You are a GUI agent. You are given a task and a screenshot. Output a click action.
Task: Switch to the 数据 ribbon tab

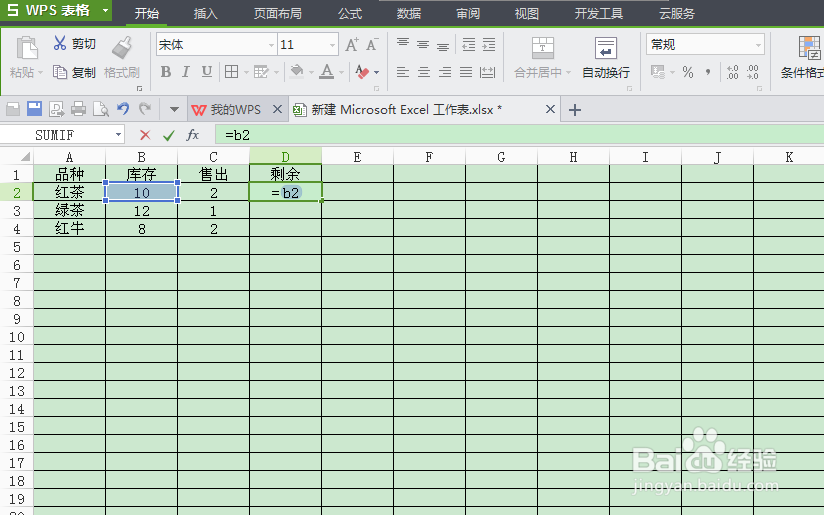pos(409,13)
